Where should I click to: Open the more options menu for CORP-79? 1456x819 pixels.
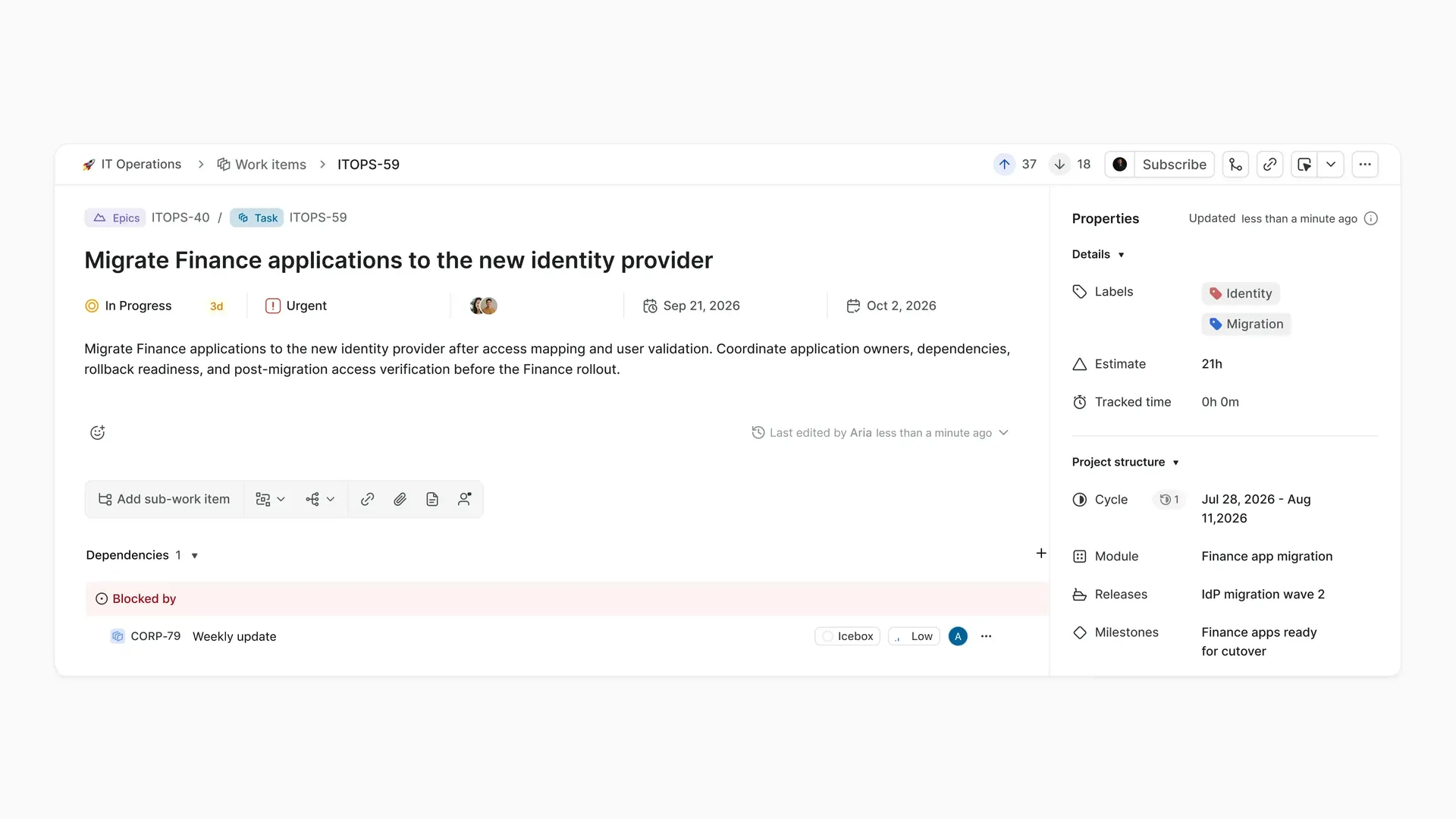point(986,636)
